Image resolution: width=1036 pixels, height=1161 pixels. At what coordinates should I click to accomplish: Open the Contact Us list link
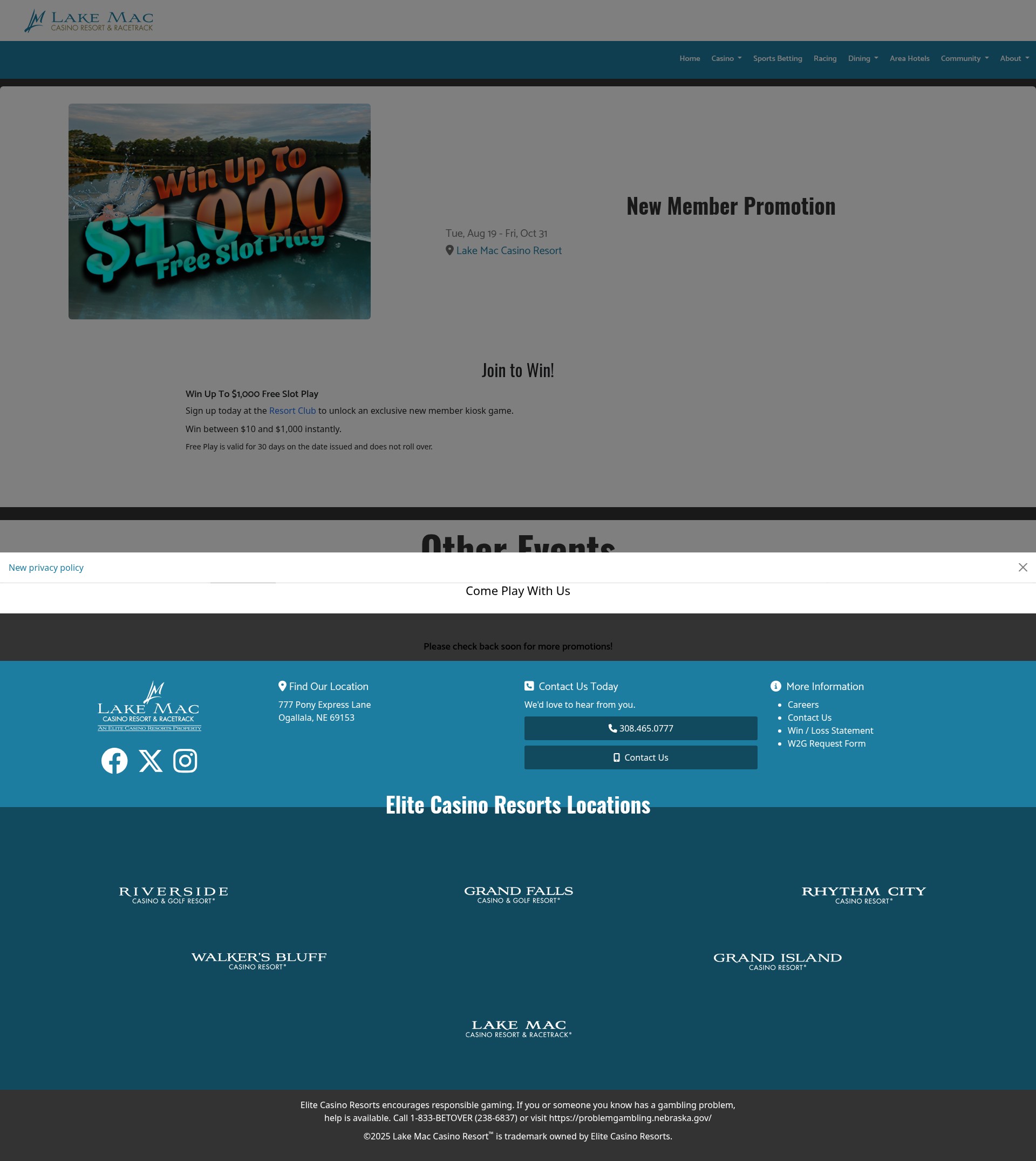pos(809,718)
